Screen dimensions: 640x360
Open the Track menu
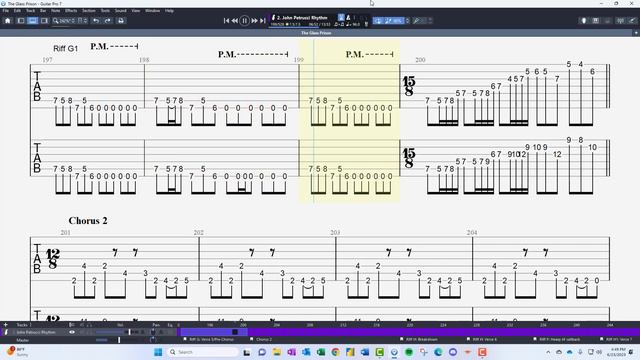point(30,11)
